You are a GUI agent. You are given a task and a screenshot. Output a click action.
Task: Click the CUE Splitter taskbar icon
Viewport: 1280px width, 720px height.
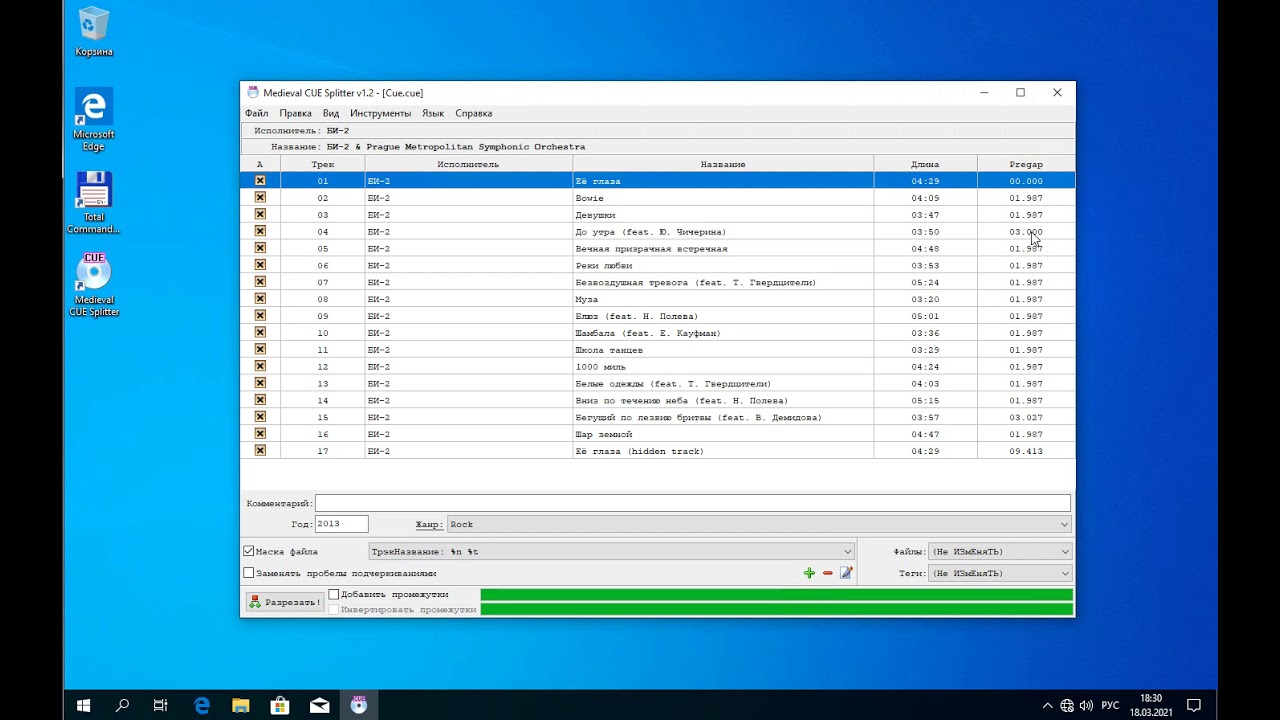coord(359,705)
